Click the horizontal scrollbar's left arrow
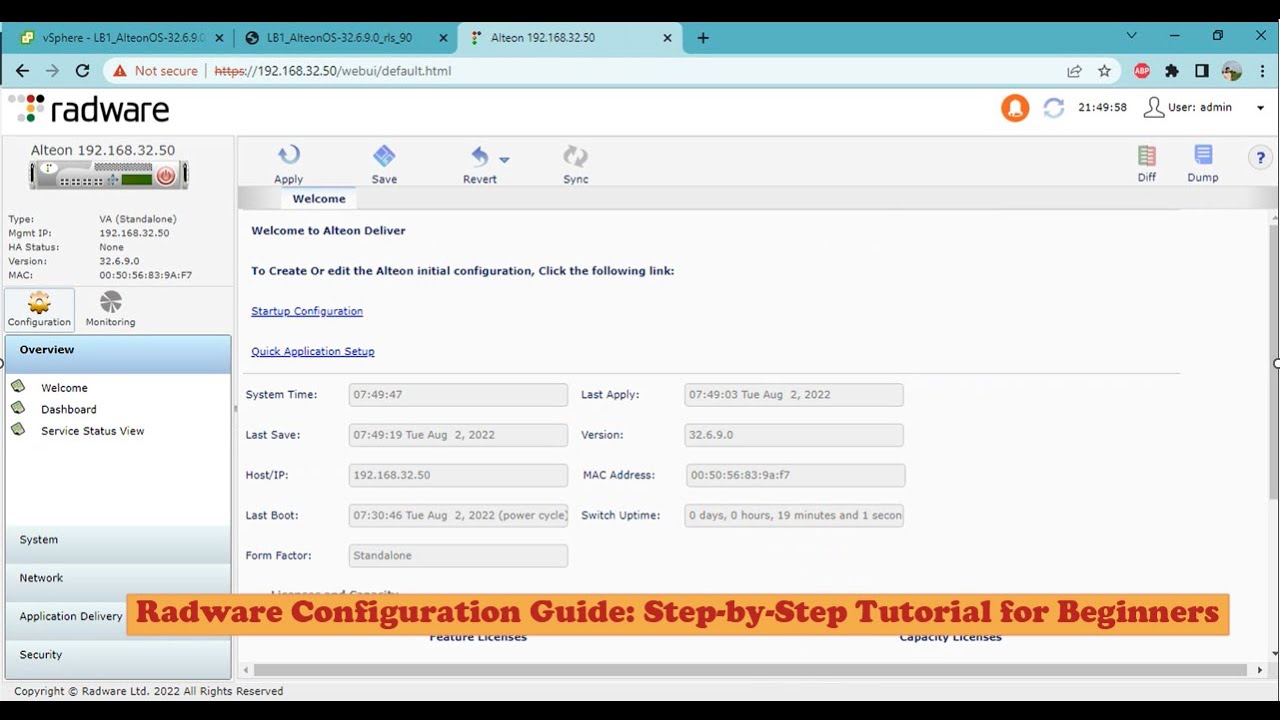Viewport: 1280px width, 720px height. click(x=244, y=670)
